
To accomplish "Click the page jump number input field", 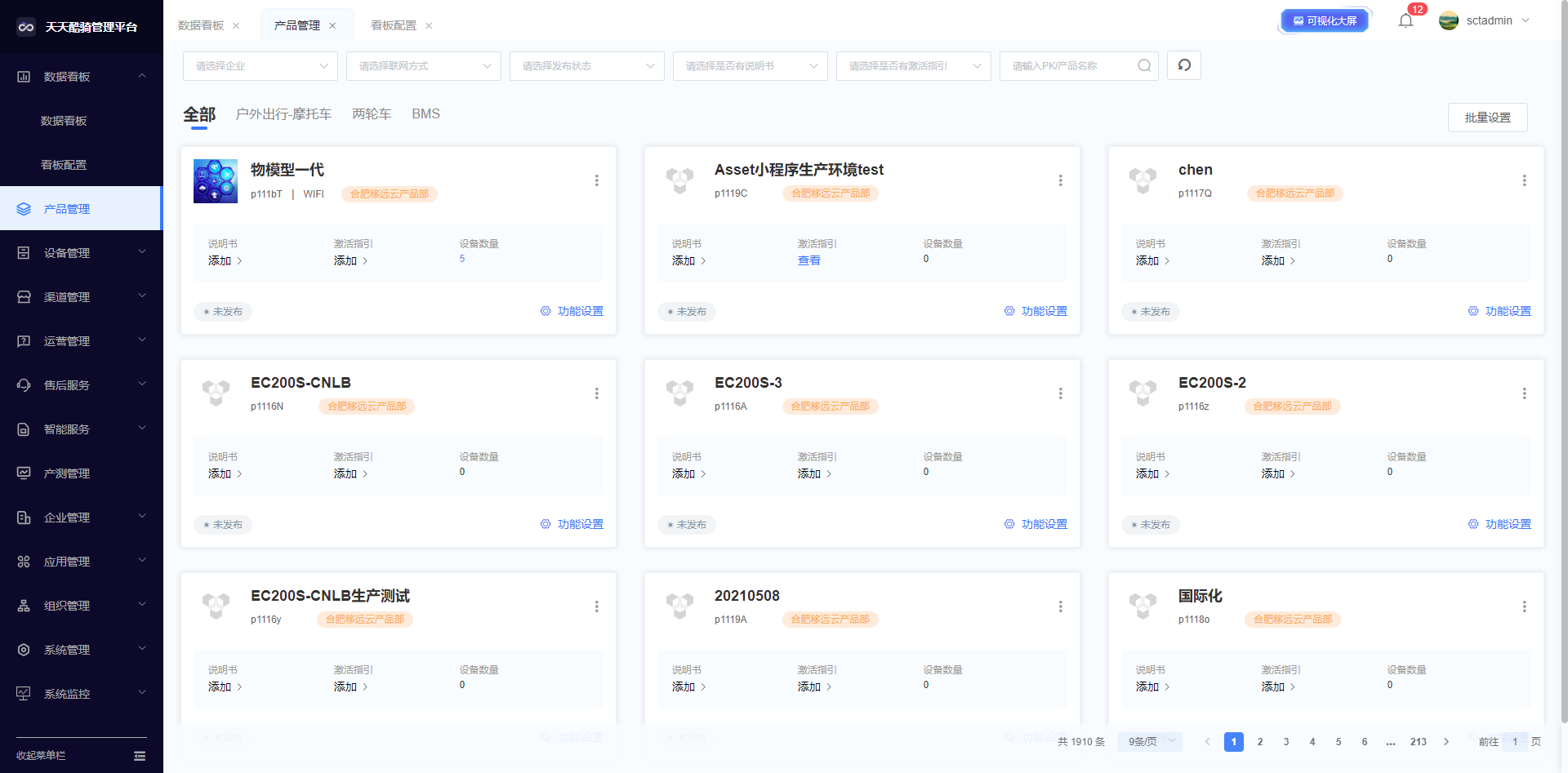I will [1514, 742].
